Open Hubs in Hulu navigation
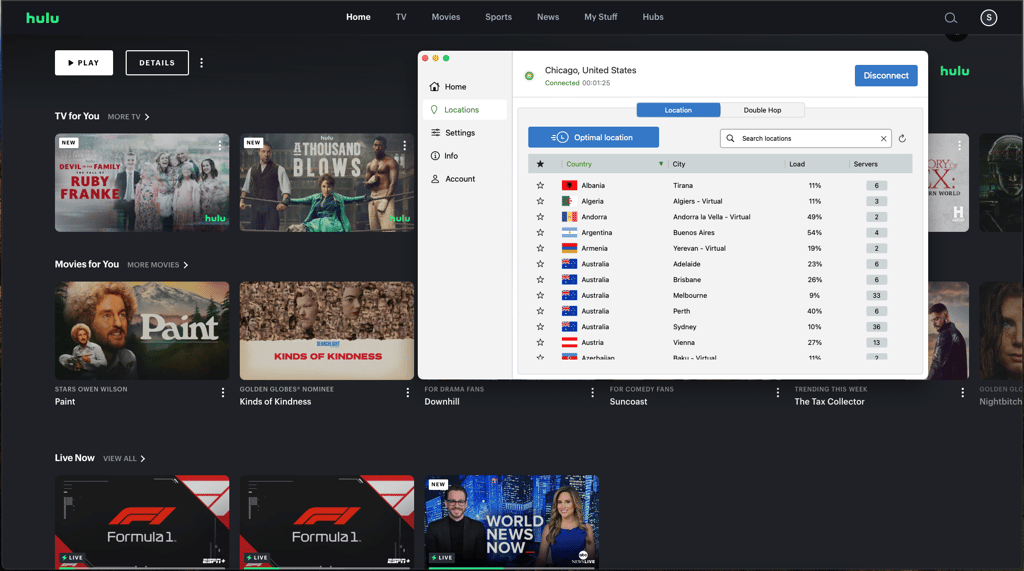Viewport: 1024px width, 571px height. pyautogui.click(x=652, y=17)
